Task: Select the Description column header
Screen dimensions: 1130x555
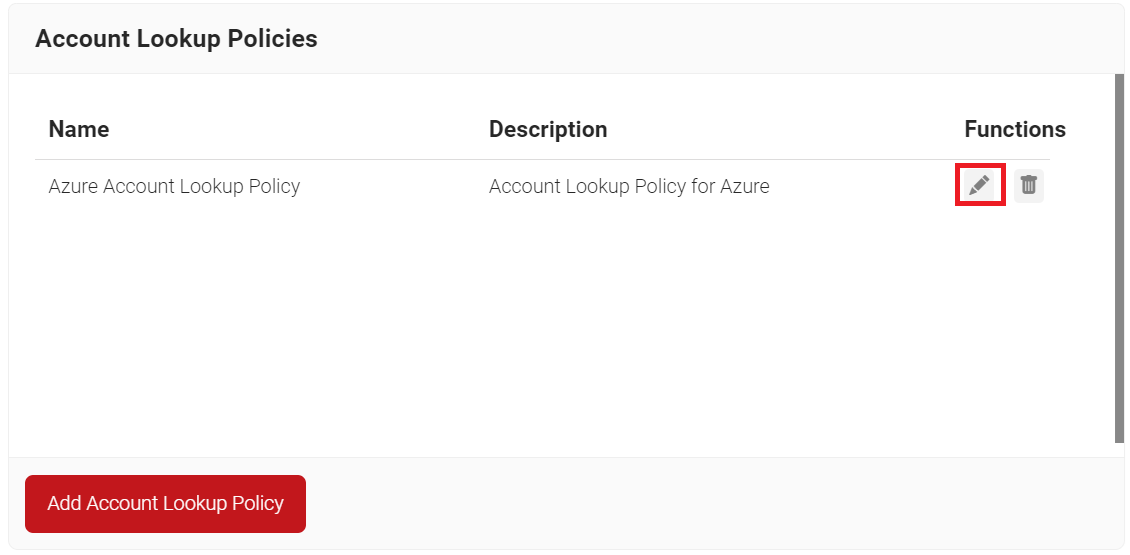Action: click(547, 129)
